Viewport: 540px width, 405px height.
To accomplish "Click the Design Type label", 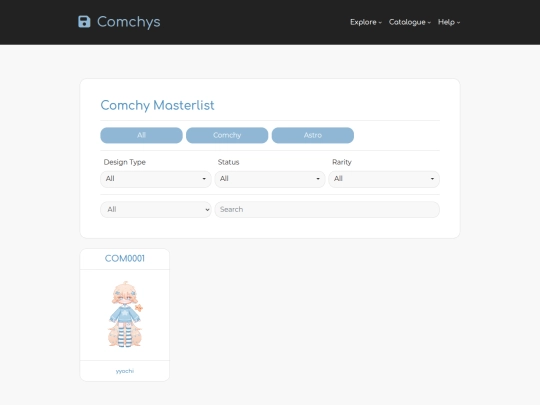I will [x=125, y=162].
